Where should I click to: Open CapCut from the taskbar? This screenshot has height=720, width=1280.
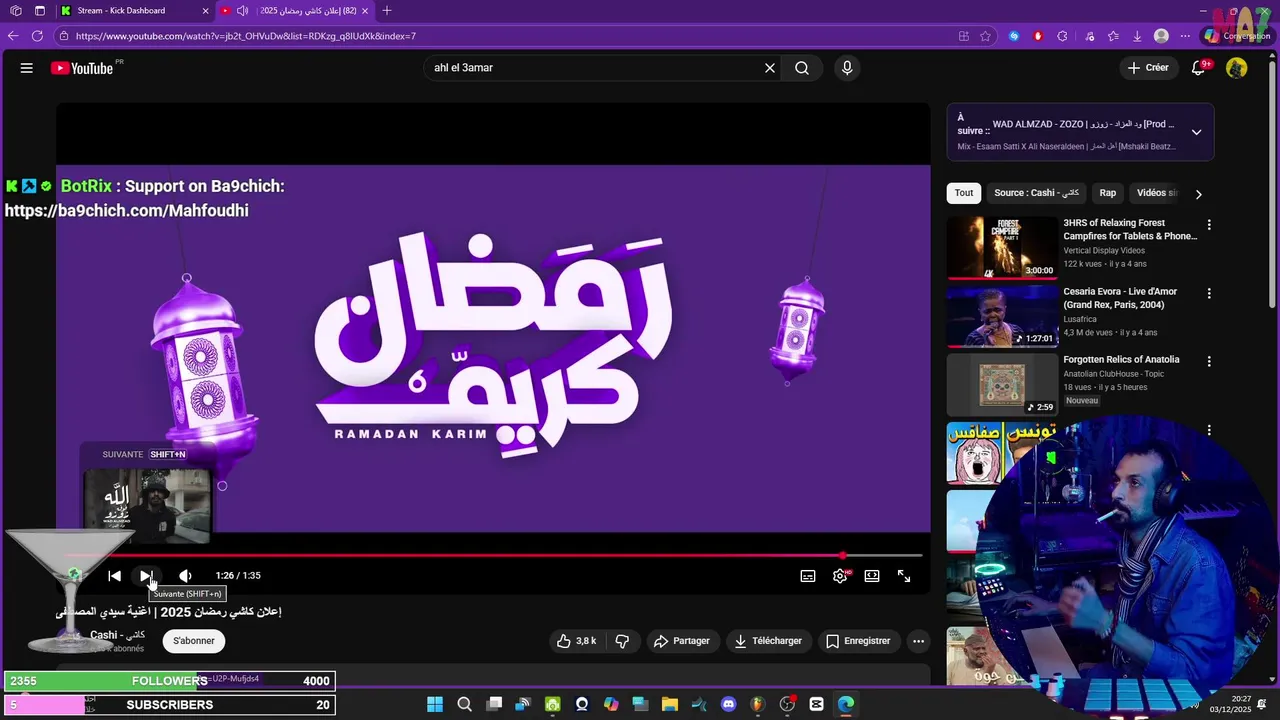(816, 704)
